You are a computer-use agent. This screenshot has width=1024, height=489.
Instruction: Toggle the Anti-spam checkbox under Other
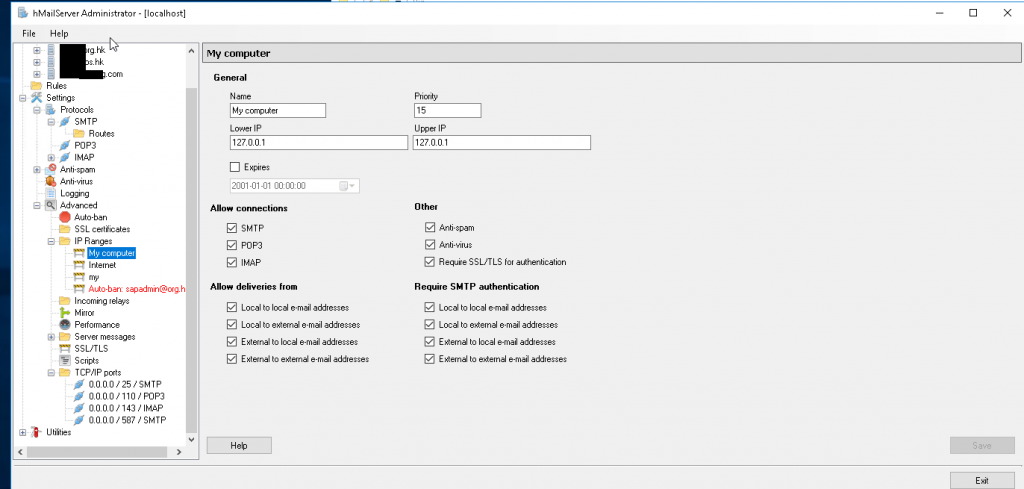(430, 228)
